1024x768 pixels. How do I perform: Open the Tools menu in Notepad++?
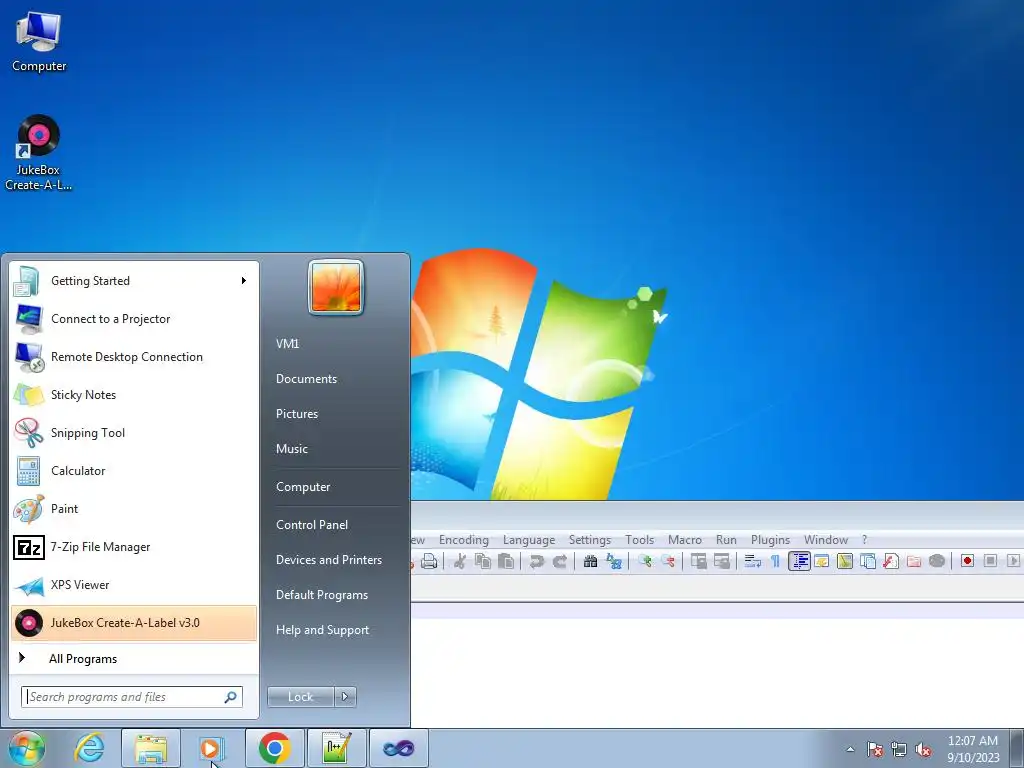coord(639,540)
